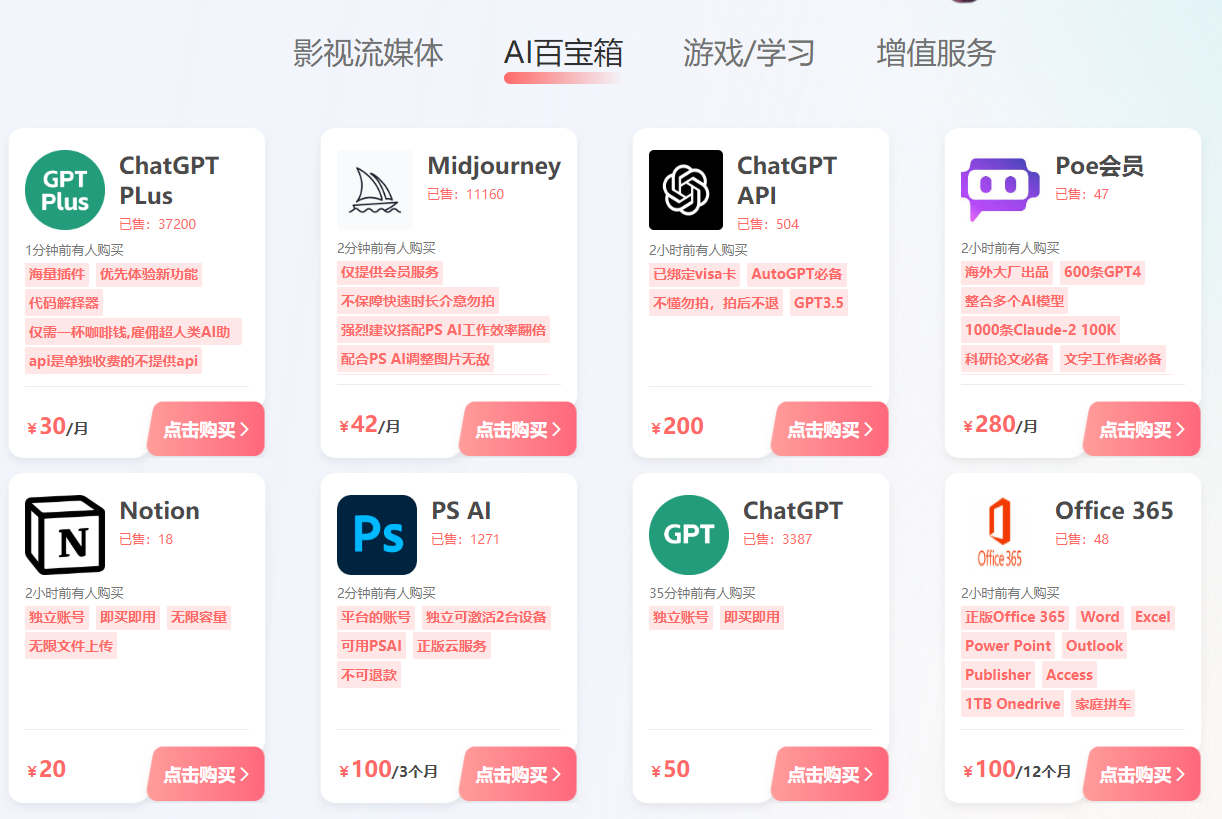Click the 不懂勿拍，拍后不退 tag

716,303
